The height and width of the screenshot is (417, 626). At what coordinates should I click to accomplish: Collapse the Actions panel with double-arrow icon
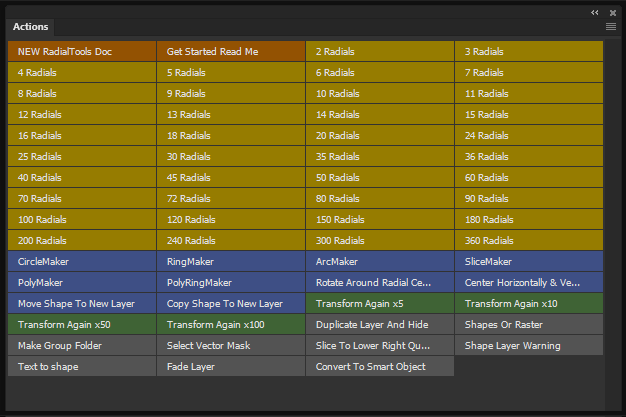[594, 13]
